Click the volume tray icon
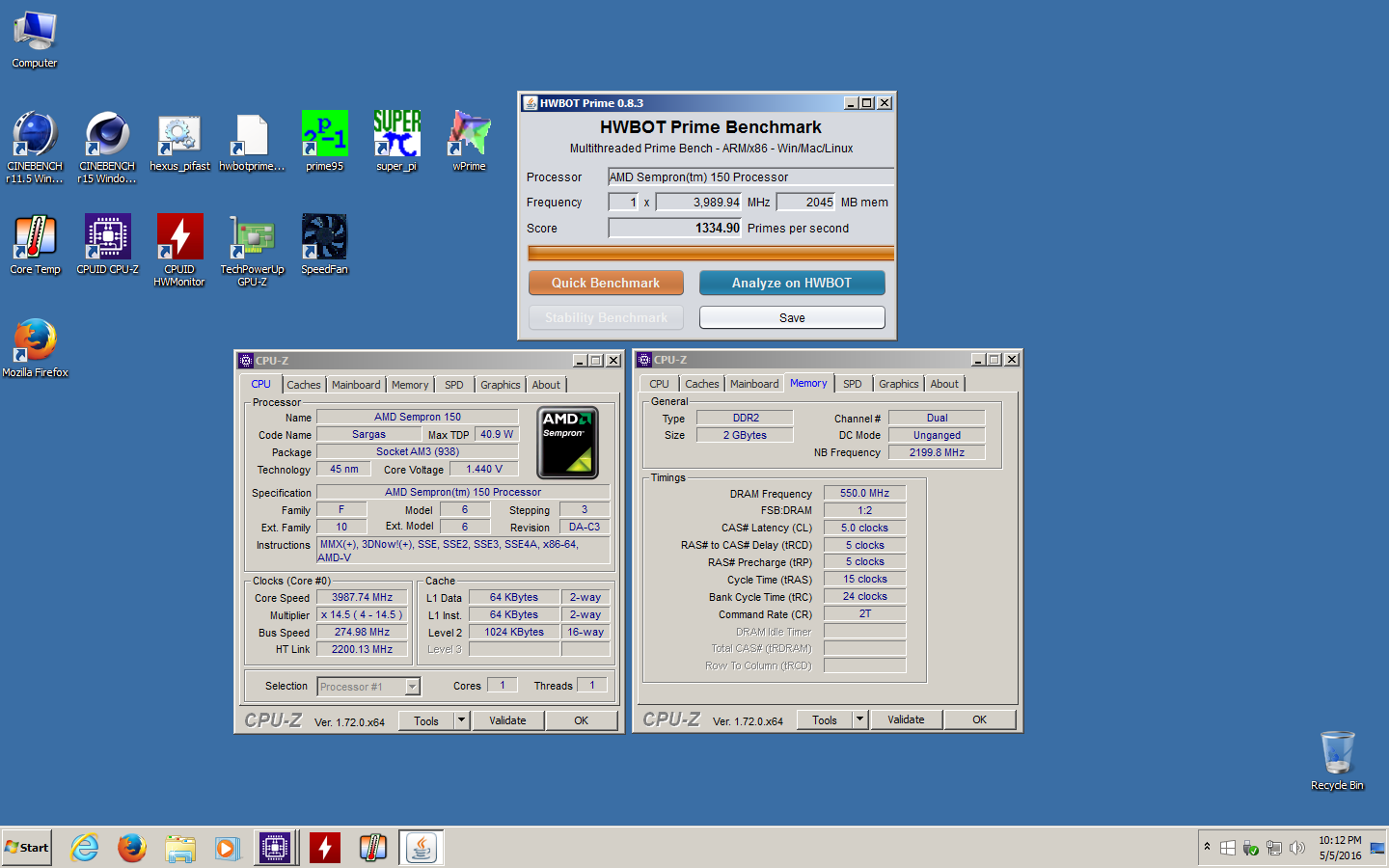This screenshot has width=1389, height=868. [1297, 848]
